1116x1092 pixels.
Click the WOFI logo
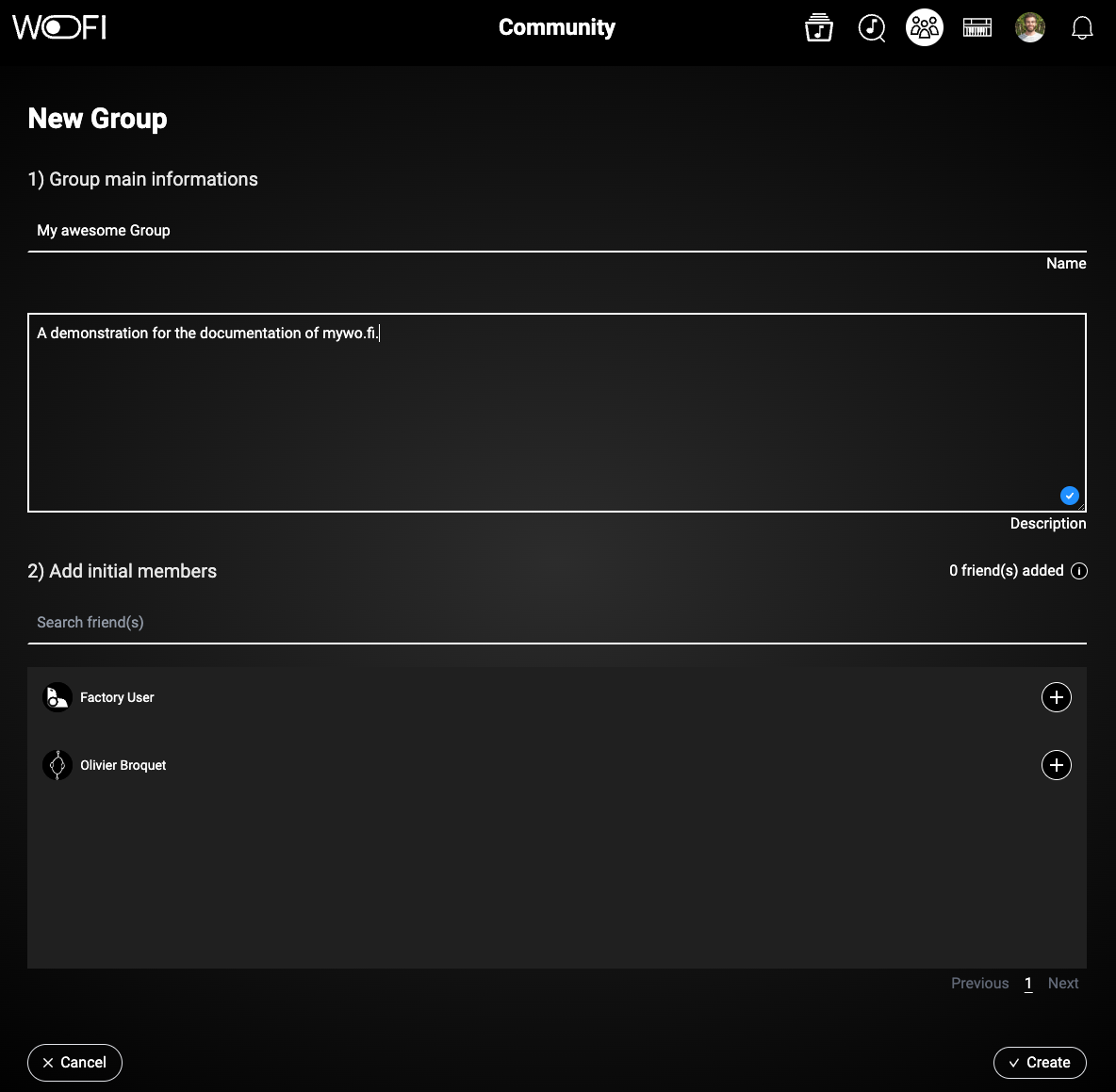click(x=59, y=27)
